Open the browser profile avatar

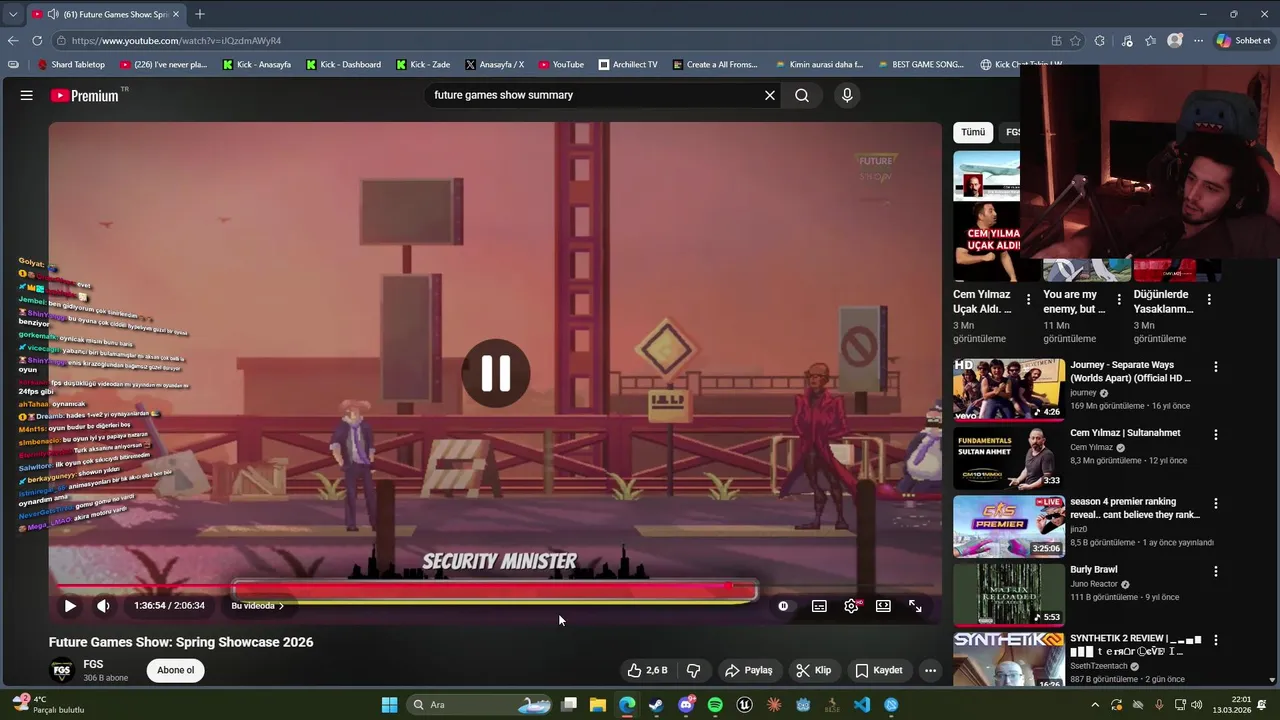1175,41
